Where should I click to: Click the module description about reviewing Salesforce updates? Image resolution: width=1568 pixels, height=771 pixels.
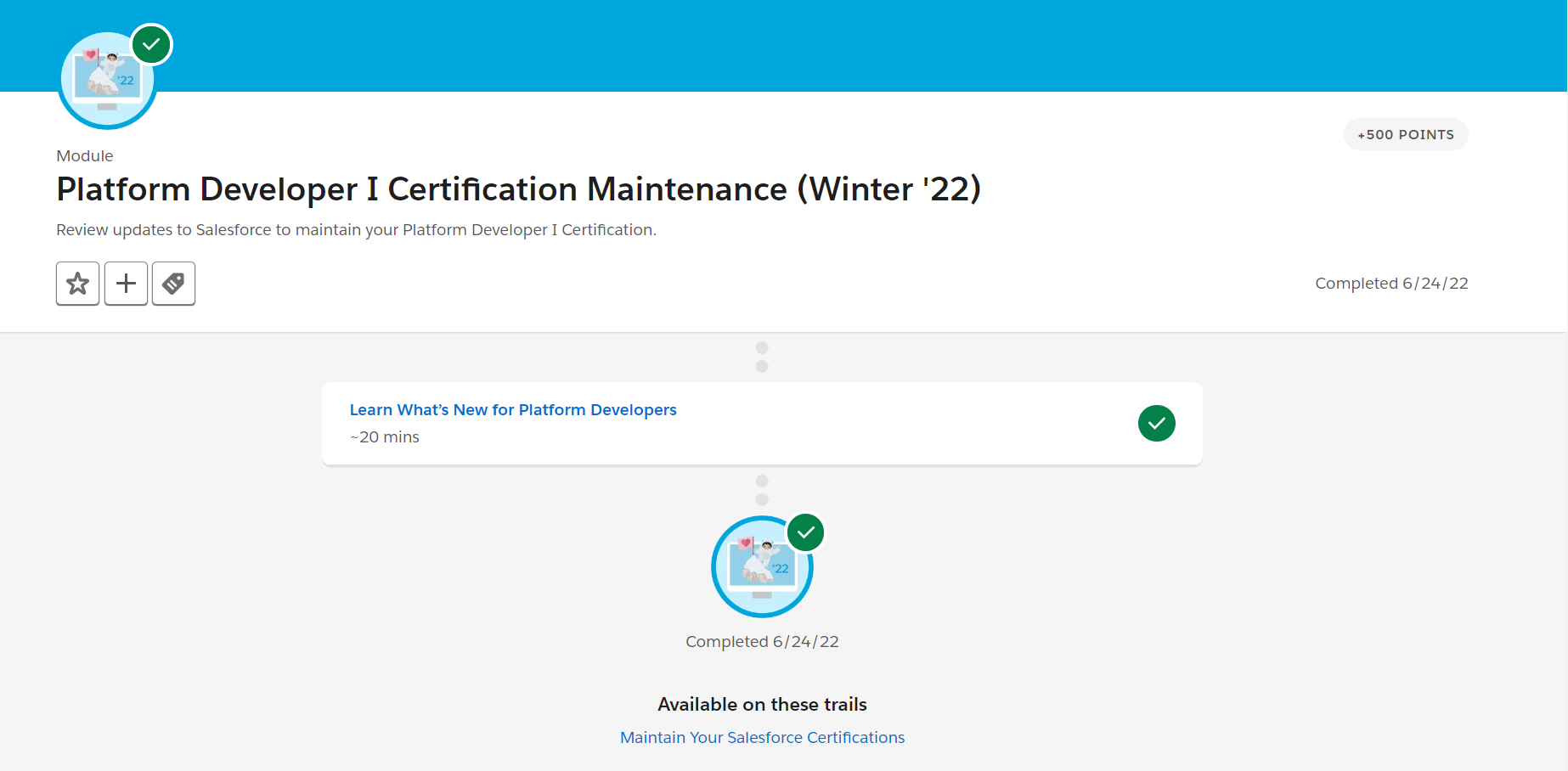356,230
